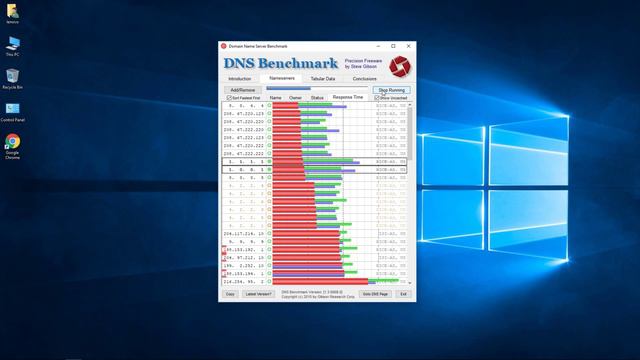Close the DNS Benchmark window
The image size is (640, 360).
(408, 46)
